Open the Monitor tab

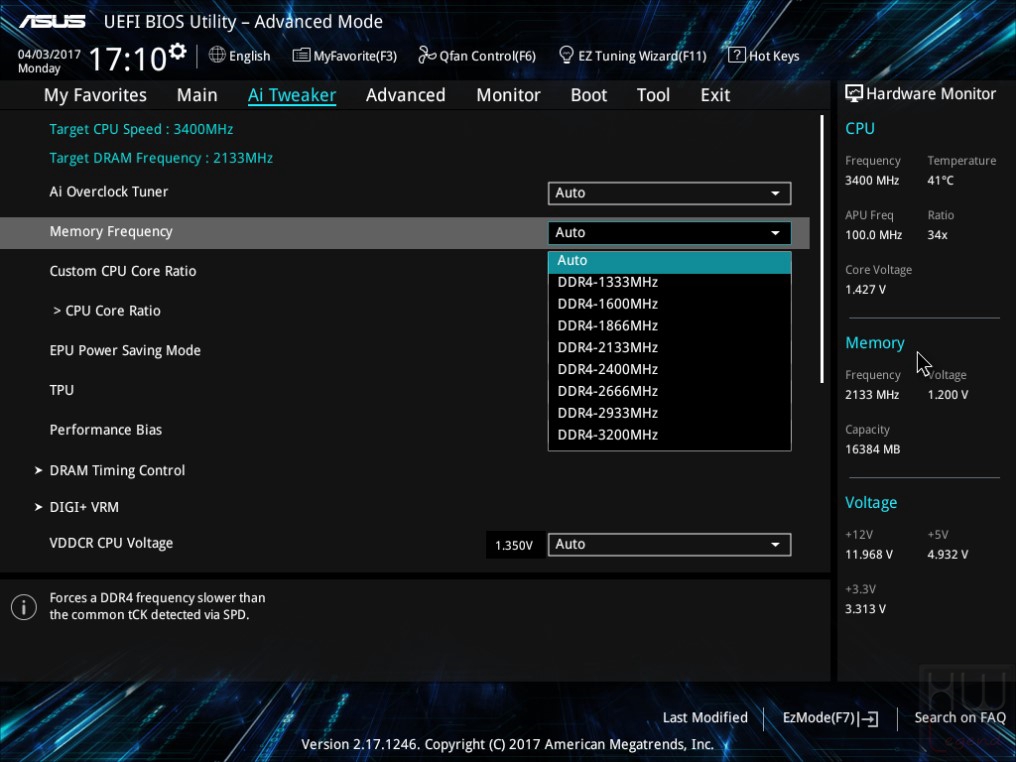[x=508, y=95]
